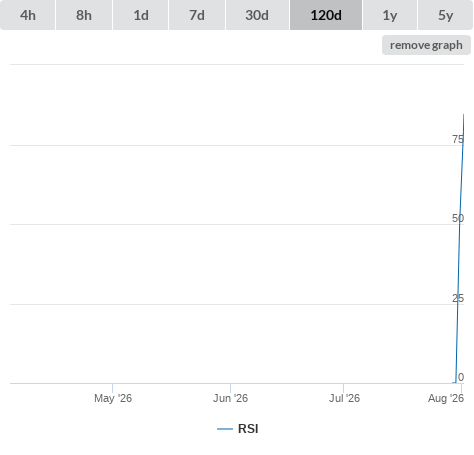Viewport: 474px width, 455px height.
Task: Click the 75 y-axis label
Action: tap(458, 139)
